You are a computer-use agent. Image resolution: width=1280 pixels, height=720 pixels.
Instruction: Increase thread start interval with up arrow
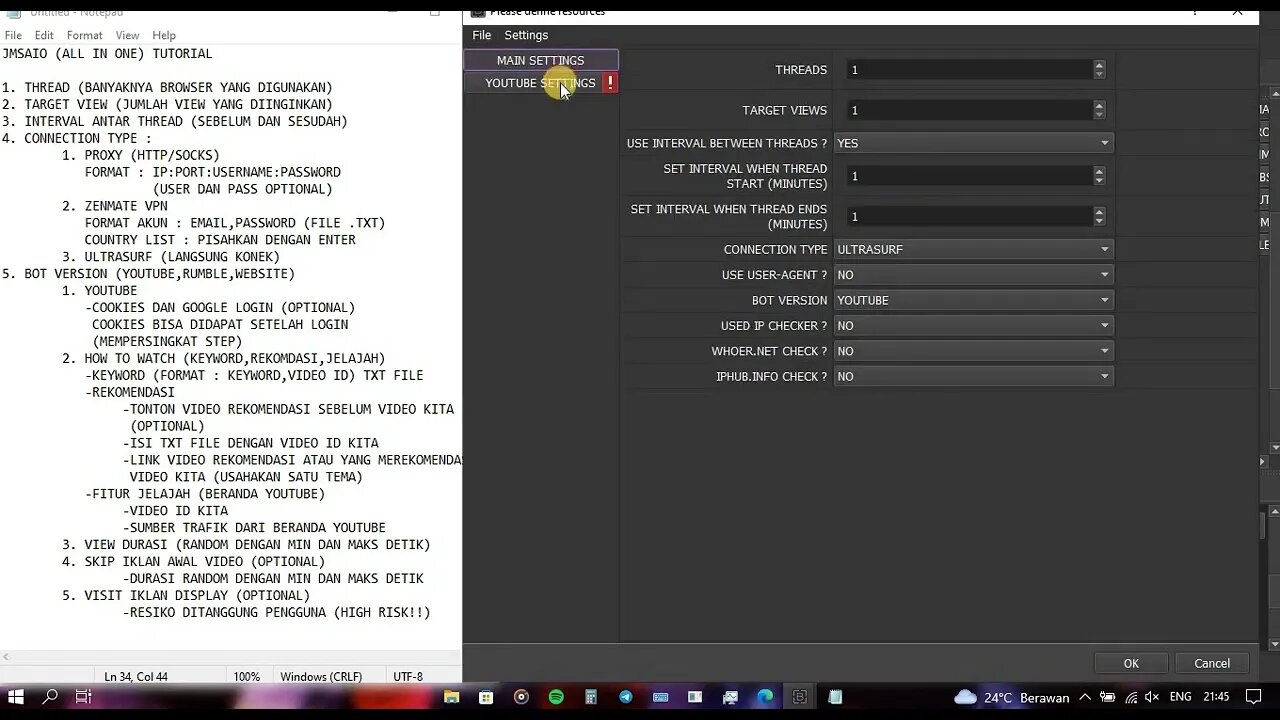(1099, 171)
